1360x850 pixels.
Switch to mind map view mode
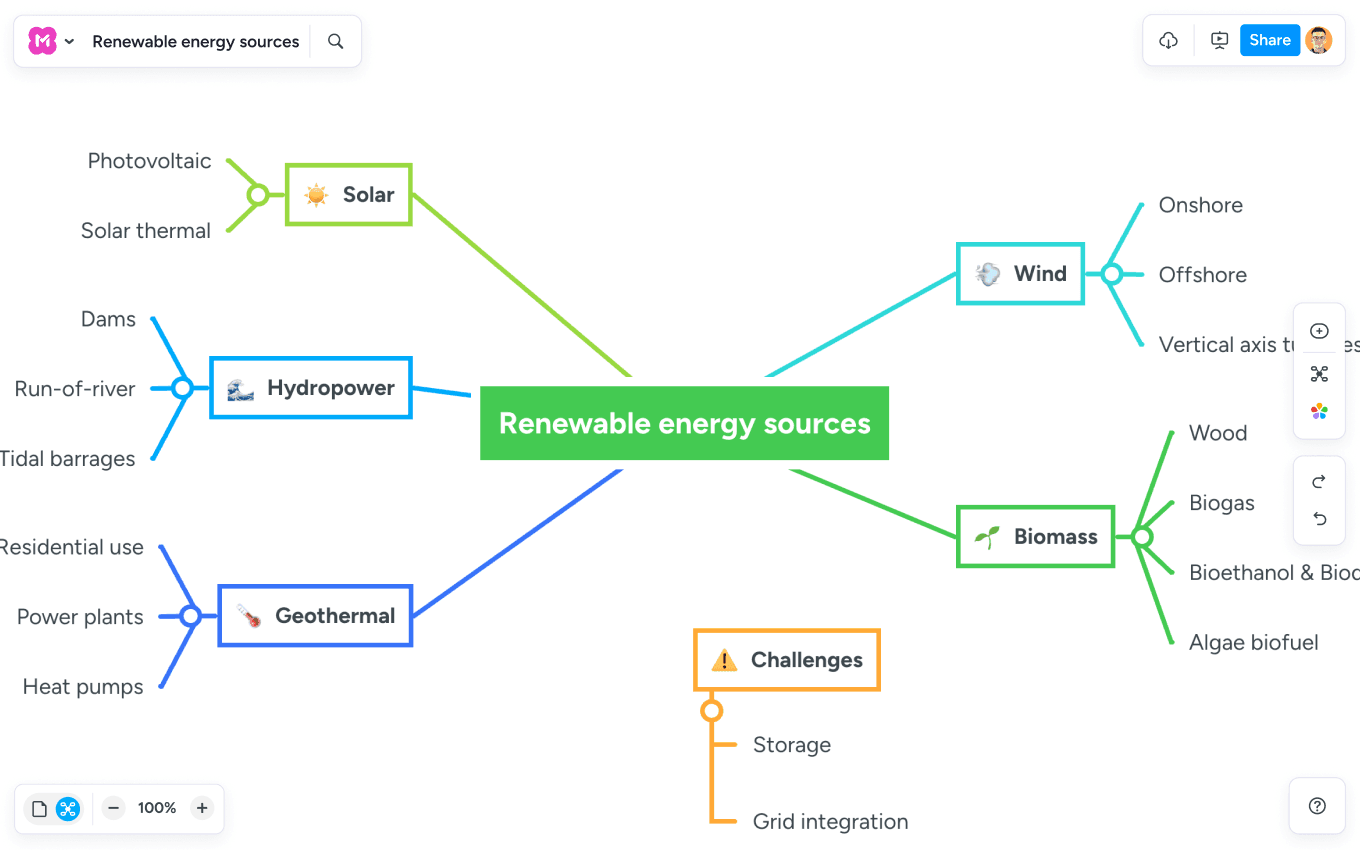click(68, 809)
